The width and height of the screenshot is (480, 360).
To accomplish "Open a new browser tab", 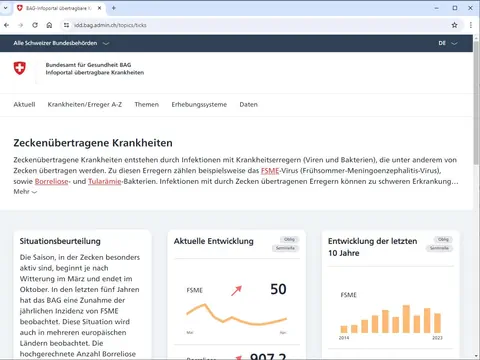I will pos(114,8).
